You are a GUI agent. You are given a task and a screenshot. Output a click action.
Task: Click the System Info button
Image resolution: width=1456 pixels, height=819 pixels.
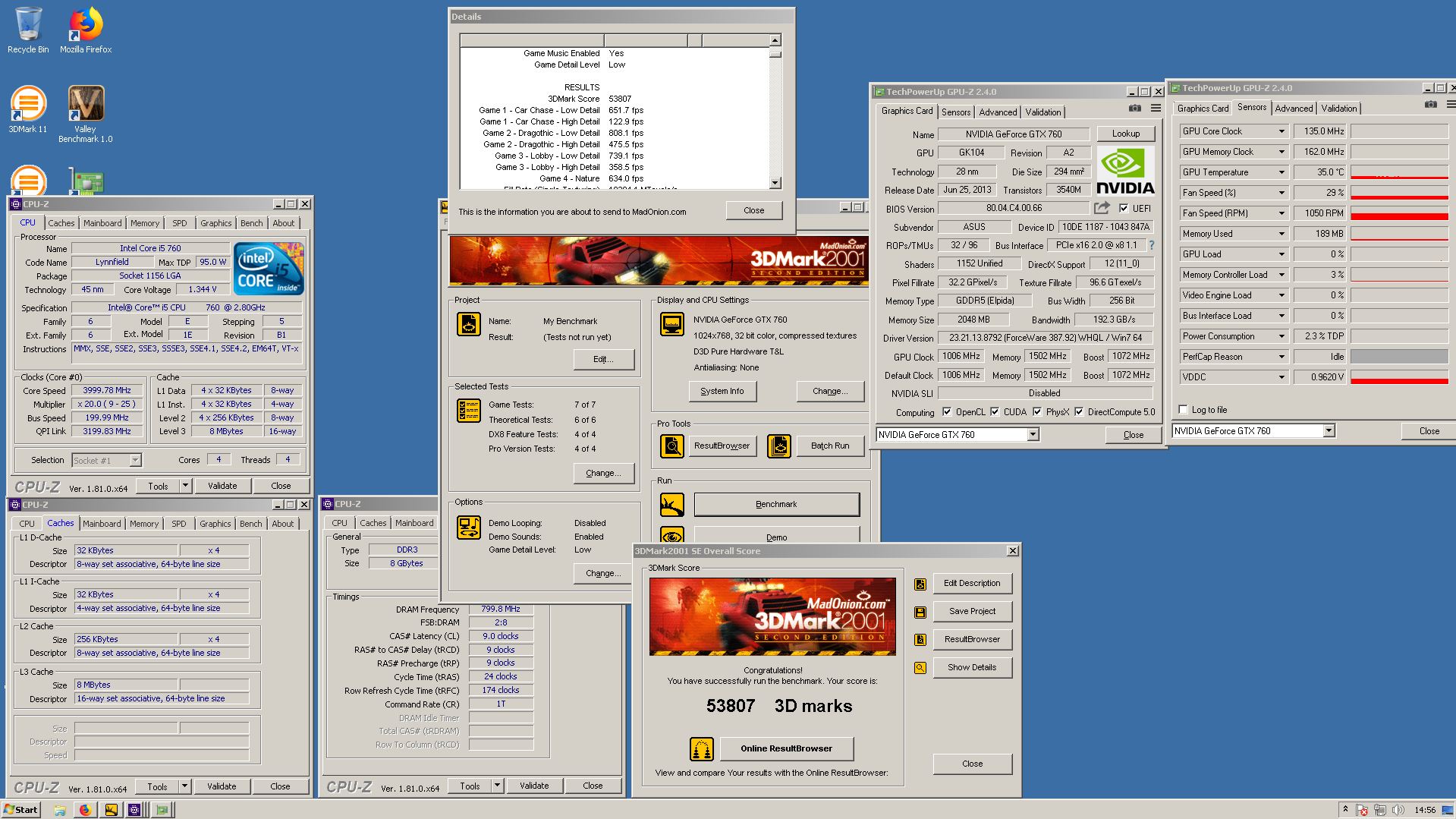coord(722,391)
